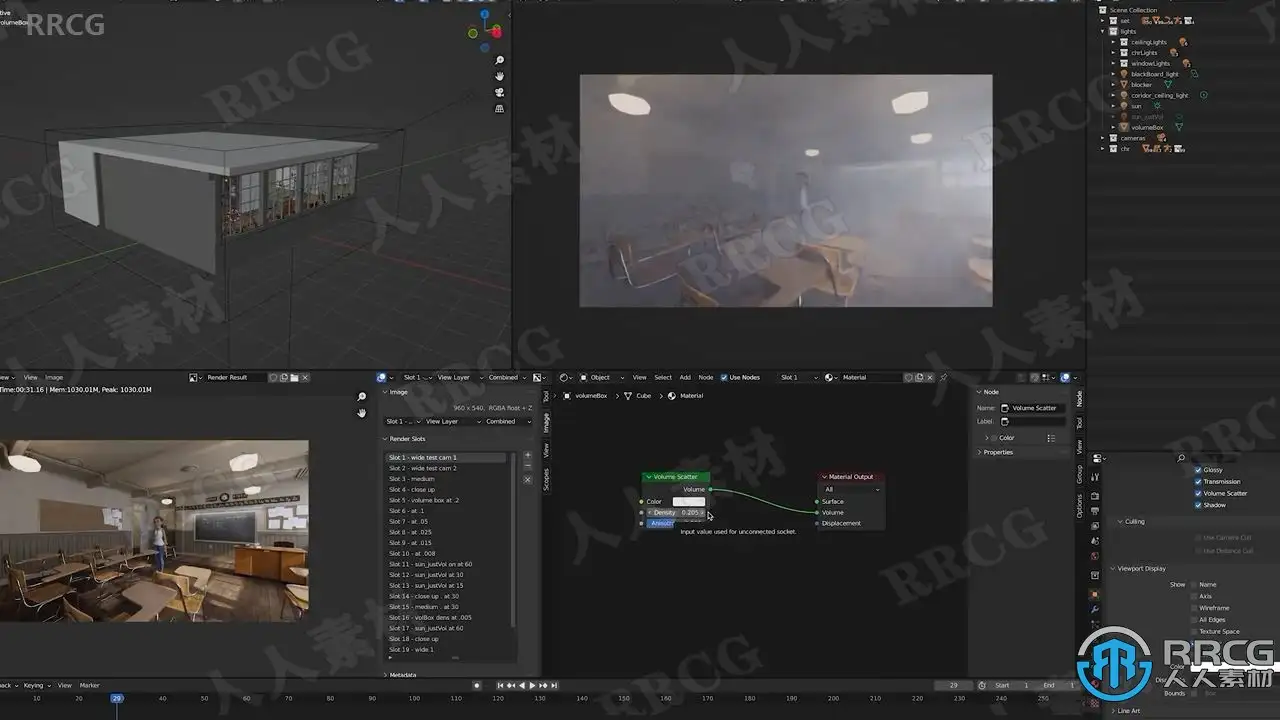Screen dimensions: 1280x720
Task: Add a new render slot with plus button
Action: tap(528, 456)
